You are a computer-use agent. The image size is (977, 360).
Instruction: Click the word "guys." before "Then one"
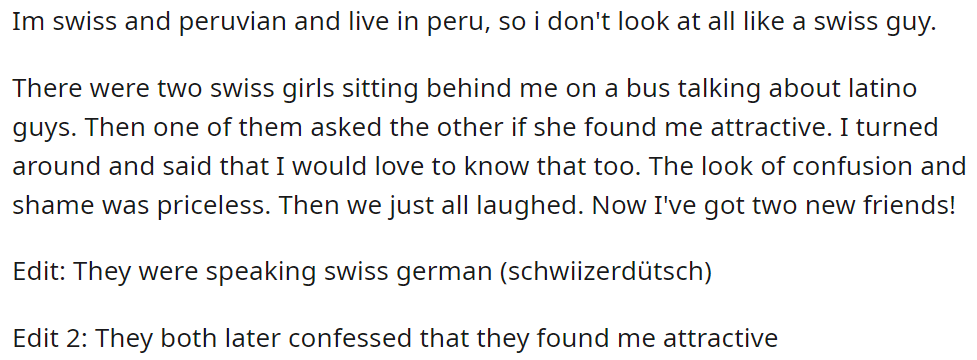click(x=44, y=128)
